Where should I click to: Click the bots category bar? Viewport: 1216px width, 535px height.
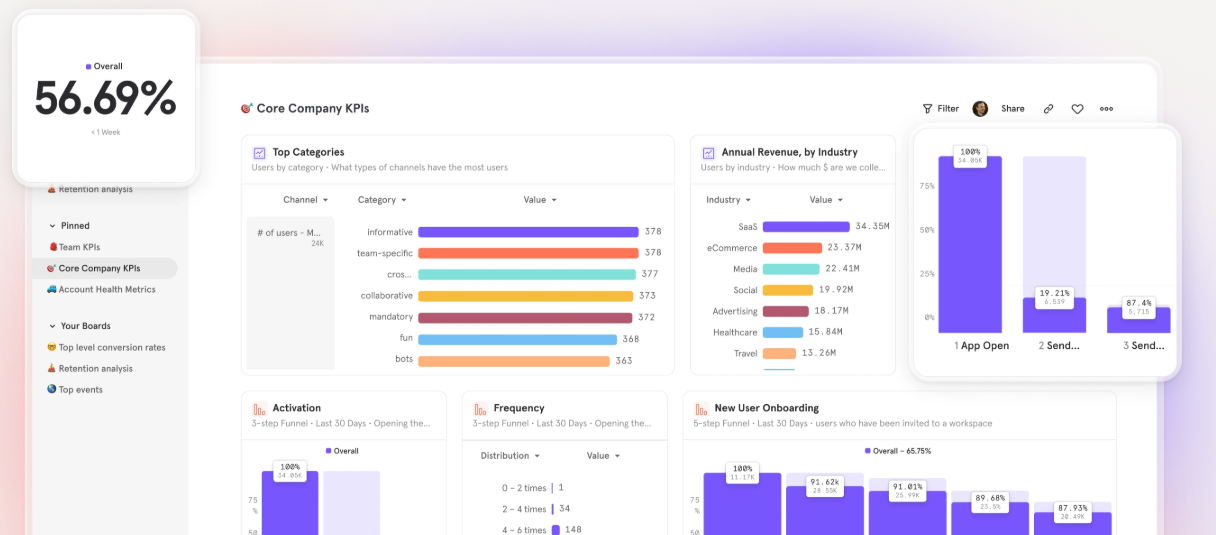click(514, 360)
